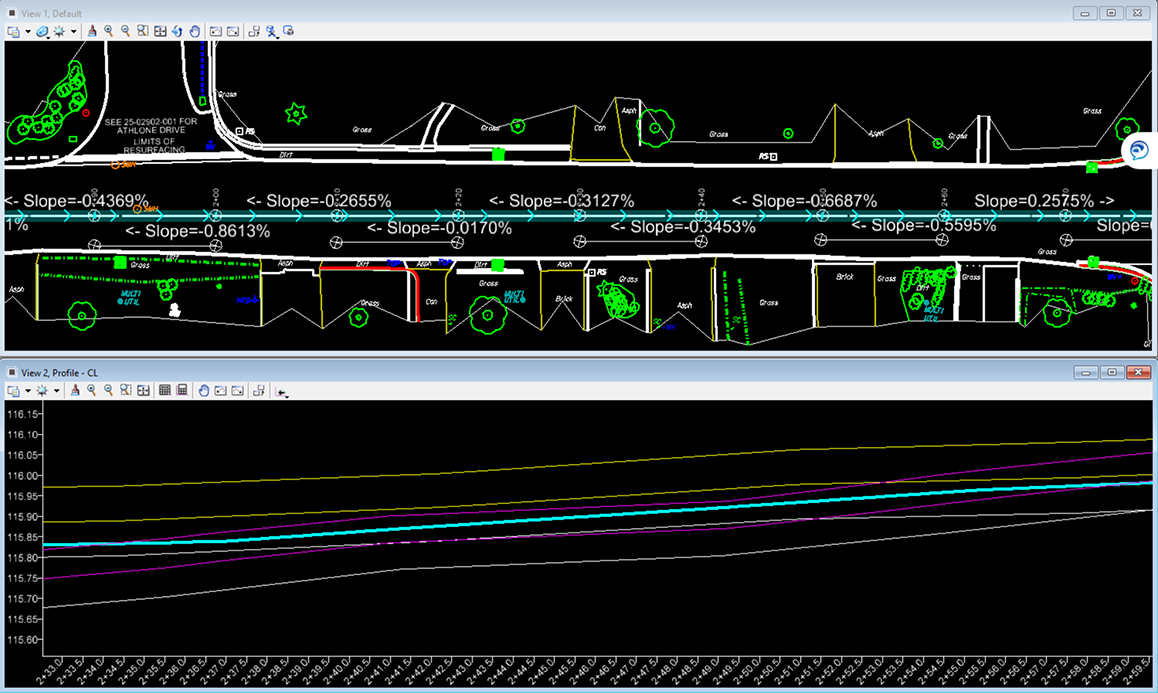Expand brightness dropdown arrow in View 1
Image resolution: width=1158 pixels, height=693 pixels.
coord(74,31)
